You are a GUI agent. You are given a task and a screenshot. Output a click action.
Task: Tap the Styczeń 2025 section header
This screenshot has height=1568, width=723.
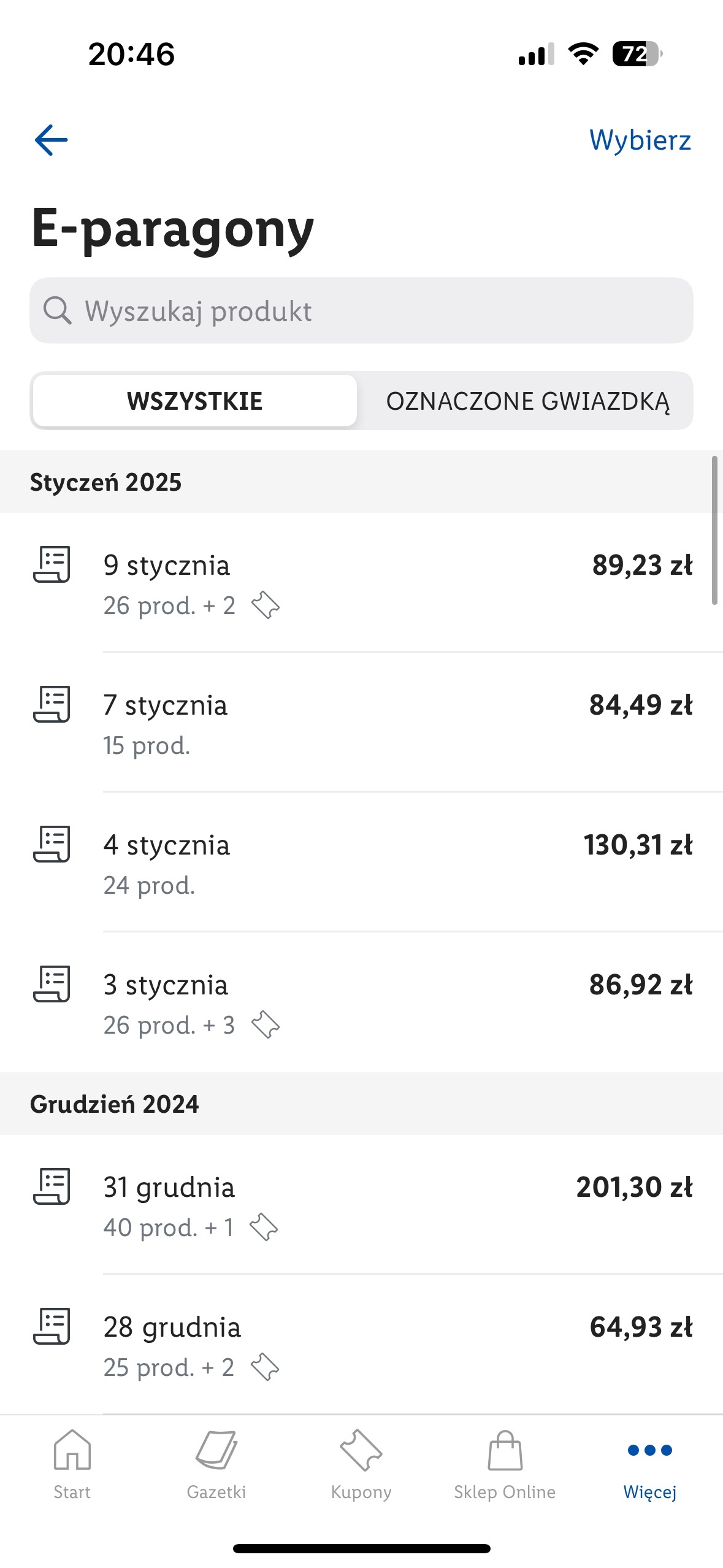105,482
